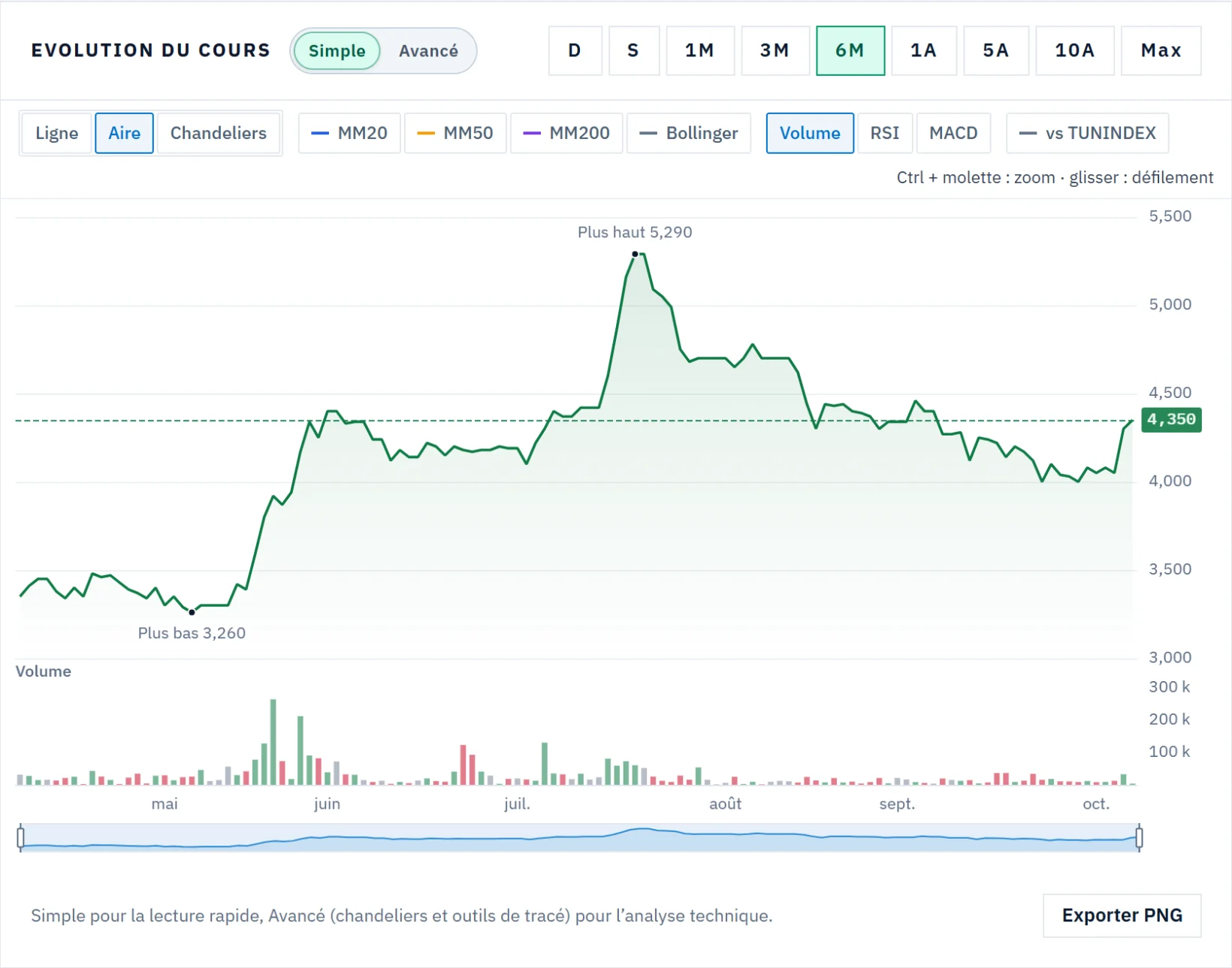
Task: Click the août axis label
Action: coord(726,804)
